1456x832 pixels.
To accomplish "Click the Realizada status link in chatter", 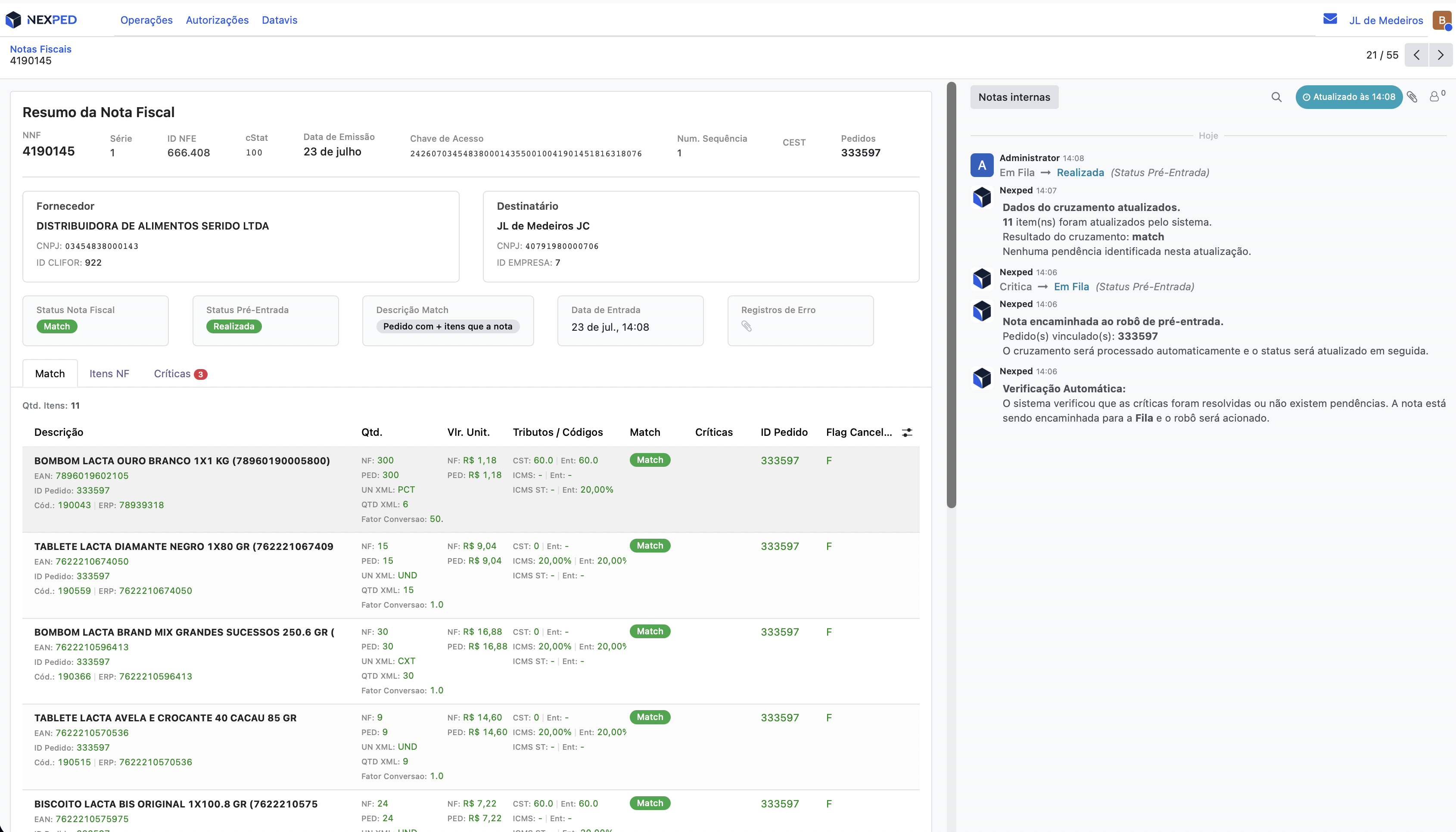I will tap(1080, 173).
